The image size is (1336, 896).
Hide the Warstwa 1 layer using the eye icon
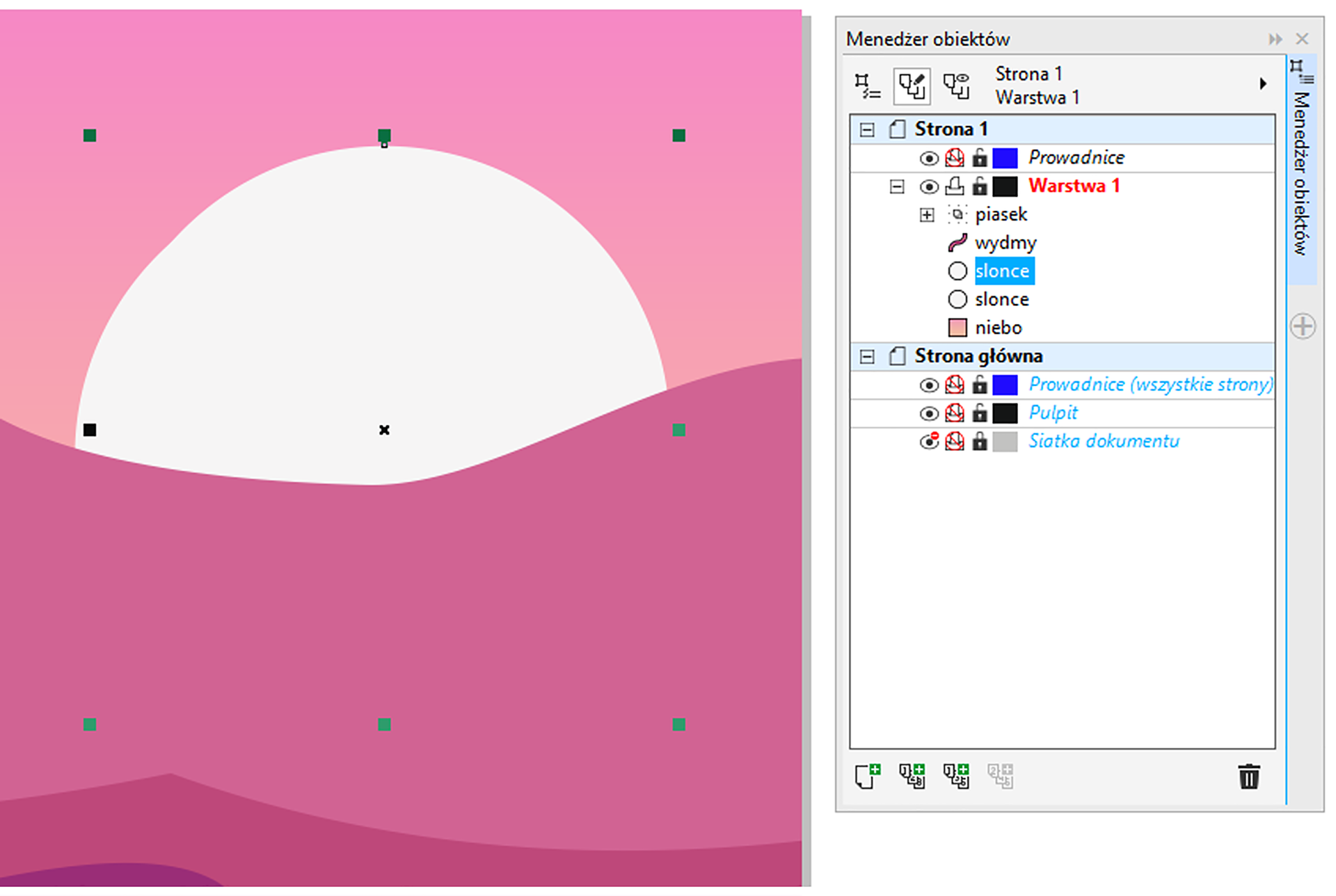click(x=928, y=186)
